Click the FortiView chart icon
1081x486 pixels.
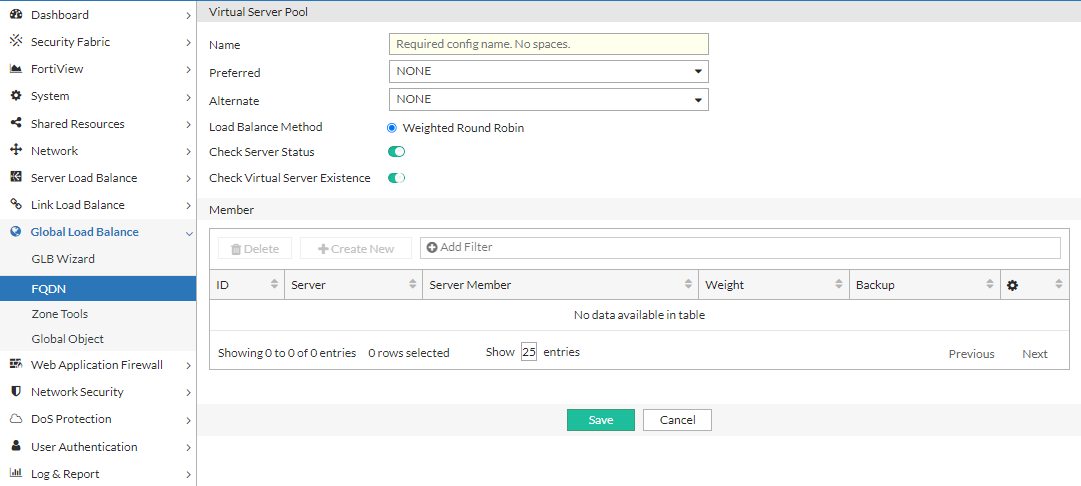(16, 69)
